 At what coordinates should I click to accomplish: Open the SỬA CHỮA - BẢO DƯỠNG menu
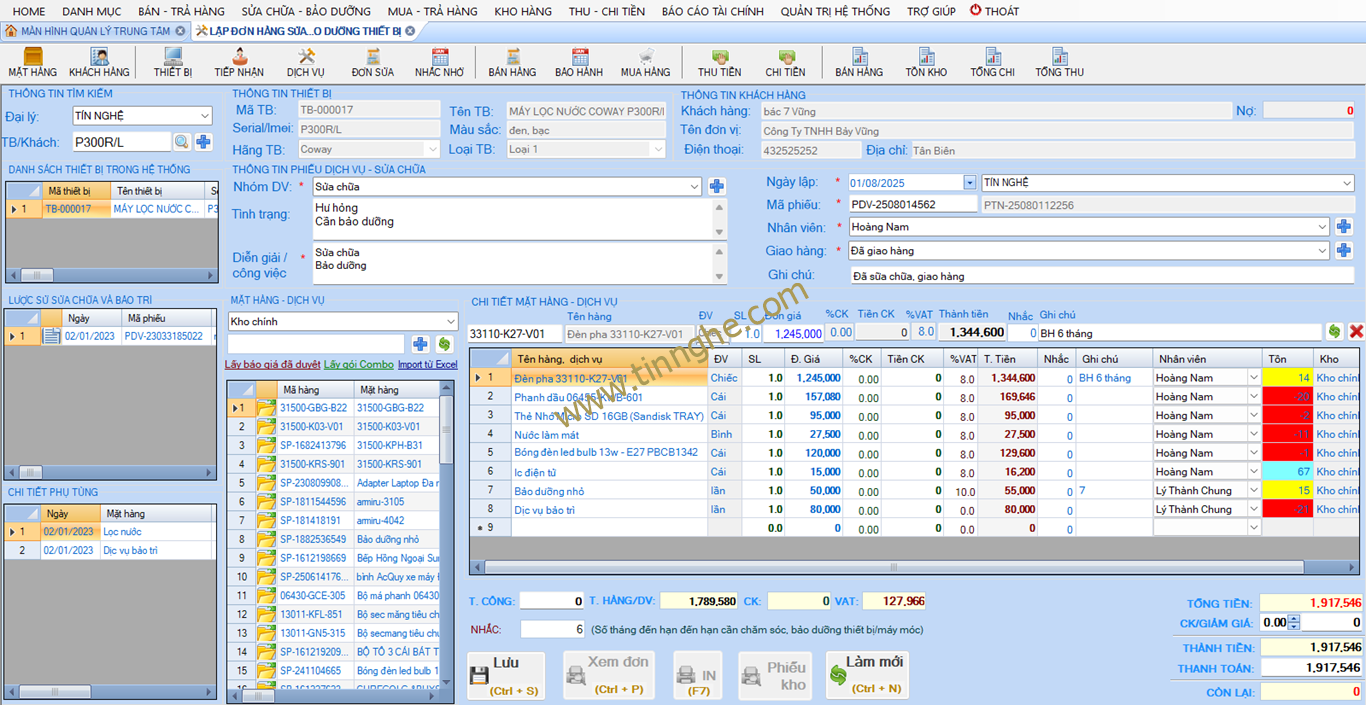(306, 11)
